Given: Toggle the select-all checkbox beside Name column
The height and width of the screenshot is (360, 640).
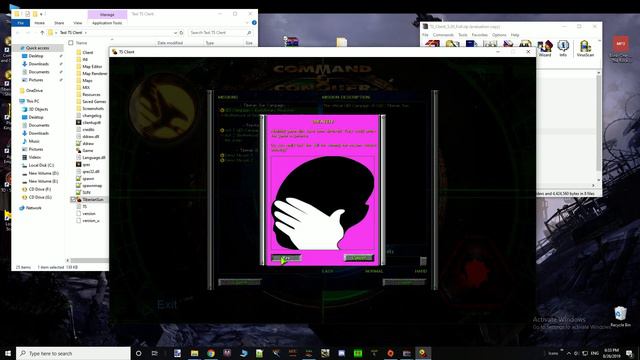Looking at the screenshot, I should coord(71,43).
